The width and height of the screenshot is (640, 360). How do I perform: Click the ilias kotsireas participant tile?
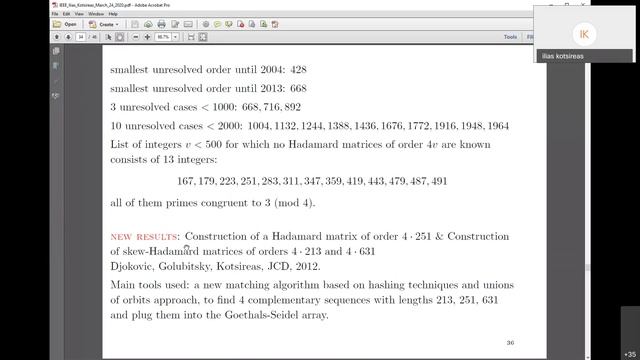[x=584, y=34]
